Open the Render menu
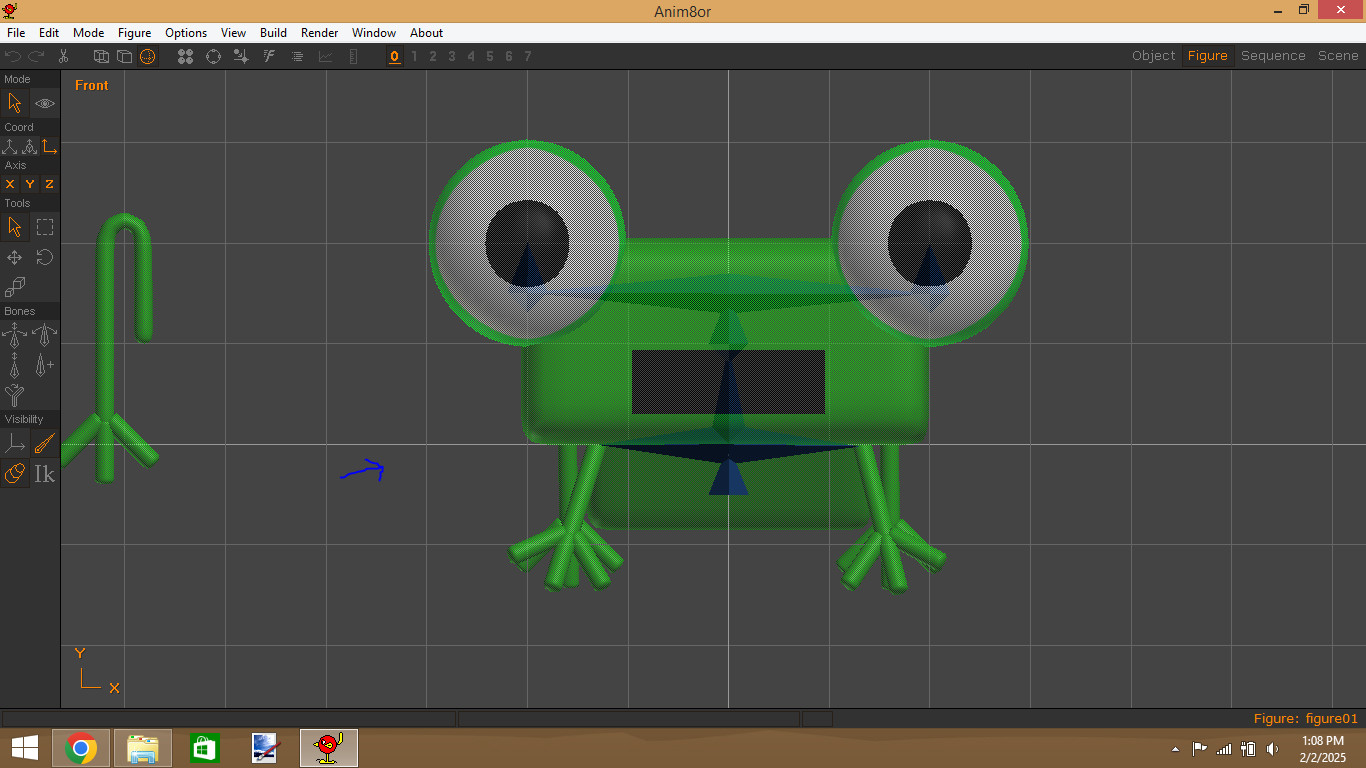1366x768 pixels. click(x=320, y=33)
